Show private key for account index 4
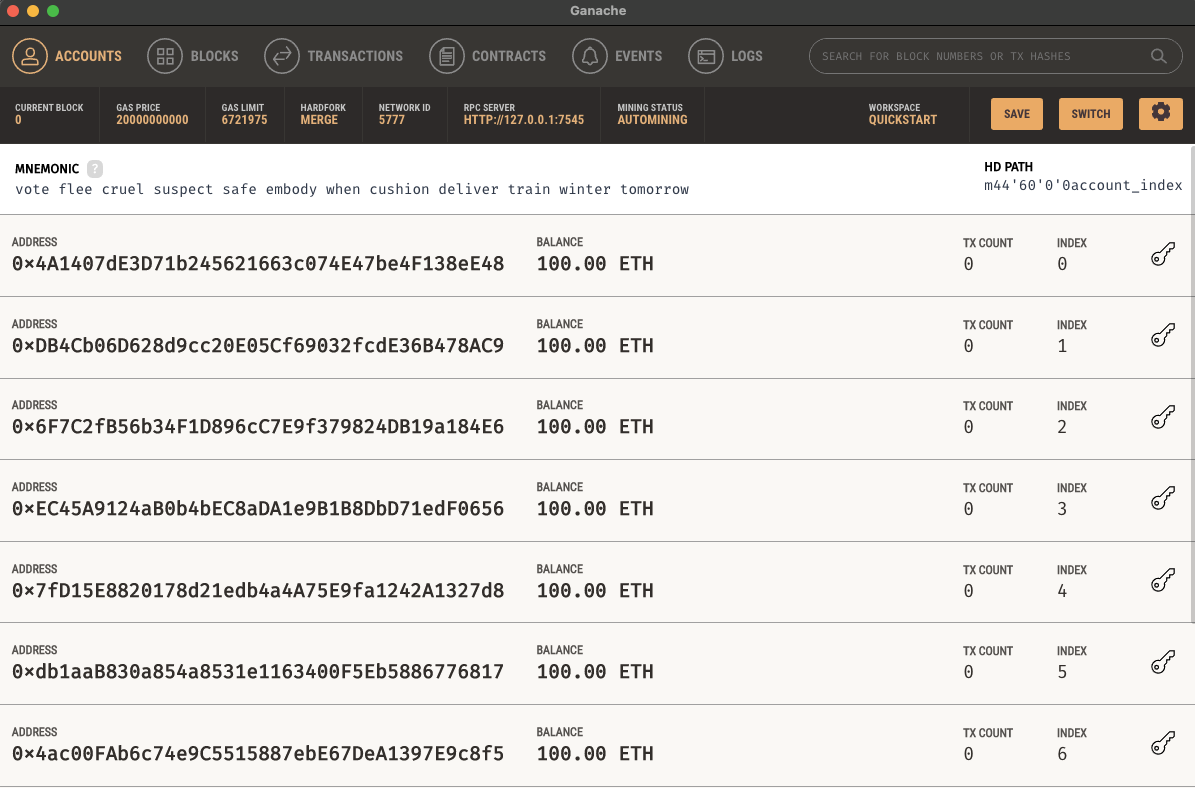 click(x=1163, y=581)
